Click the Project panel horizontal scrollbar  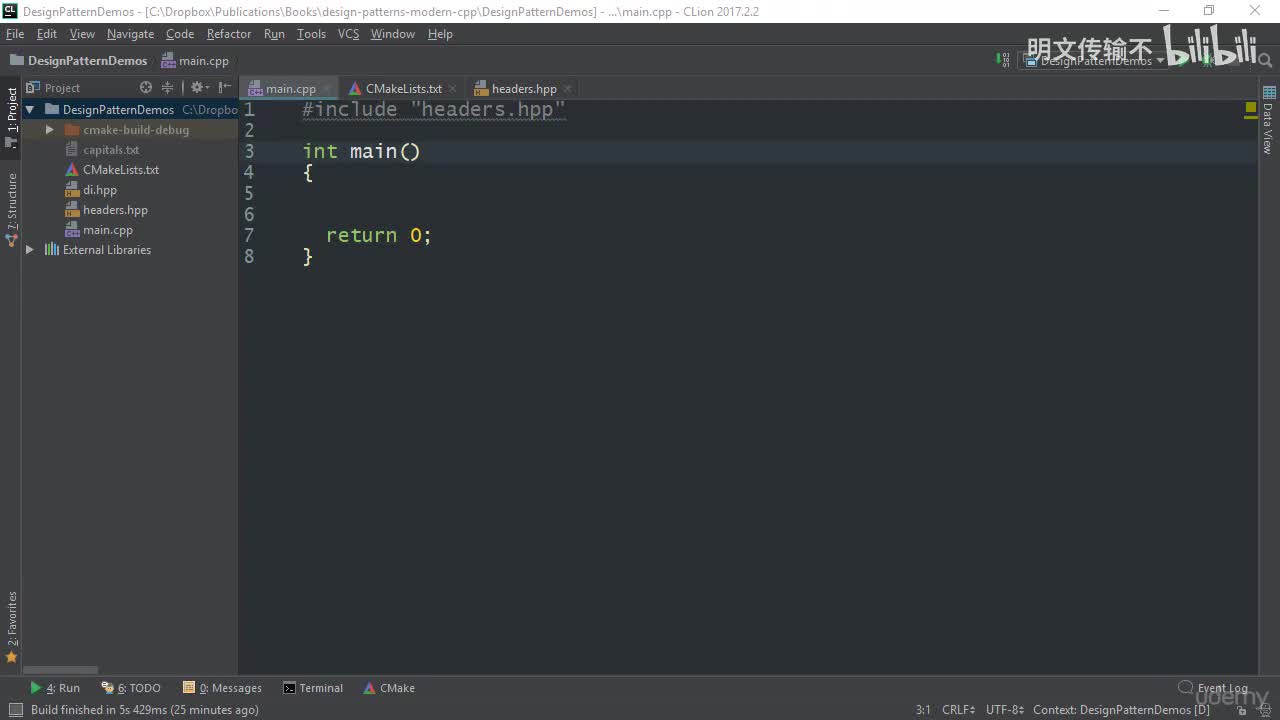coord(61,670)
